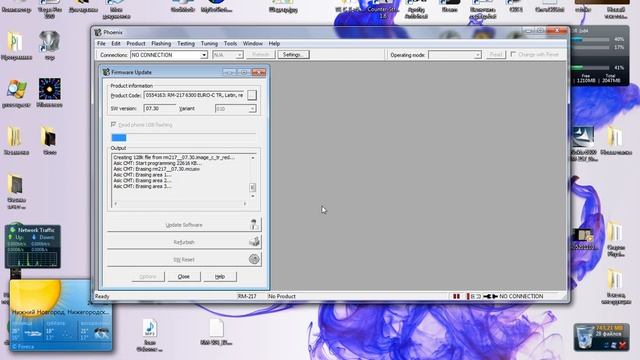
Task: Open the Product menu
Action: pos(136,43)
